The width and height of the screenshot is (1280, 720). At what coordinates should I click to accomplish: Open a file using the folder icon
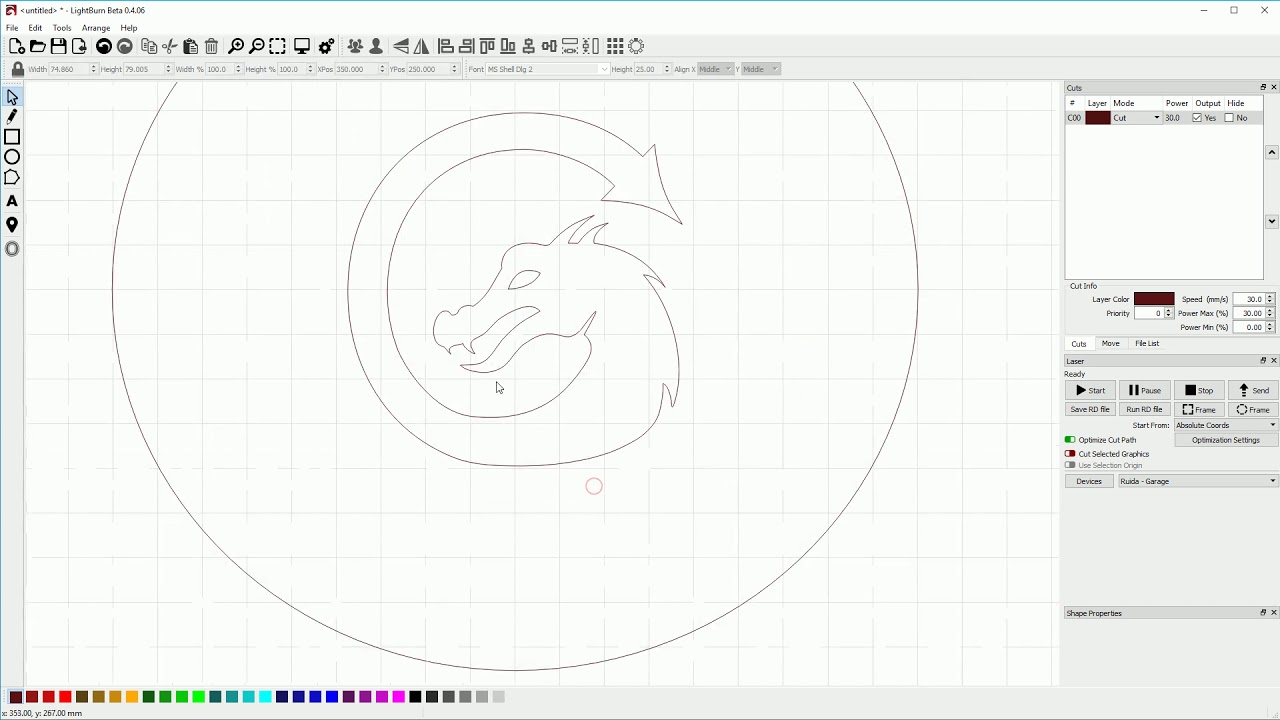(38, 46)
